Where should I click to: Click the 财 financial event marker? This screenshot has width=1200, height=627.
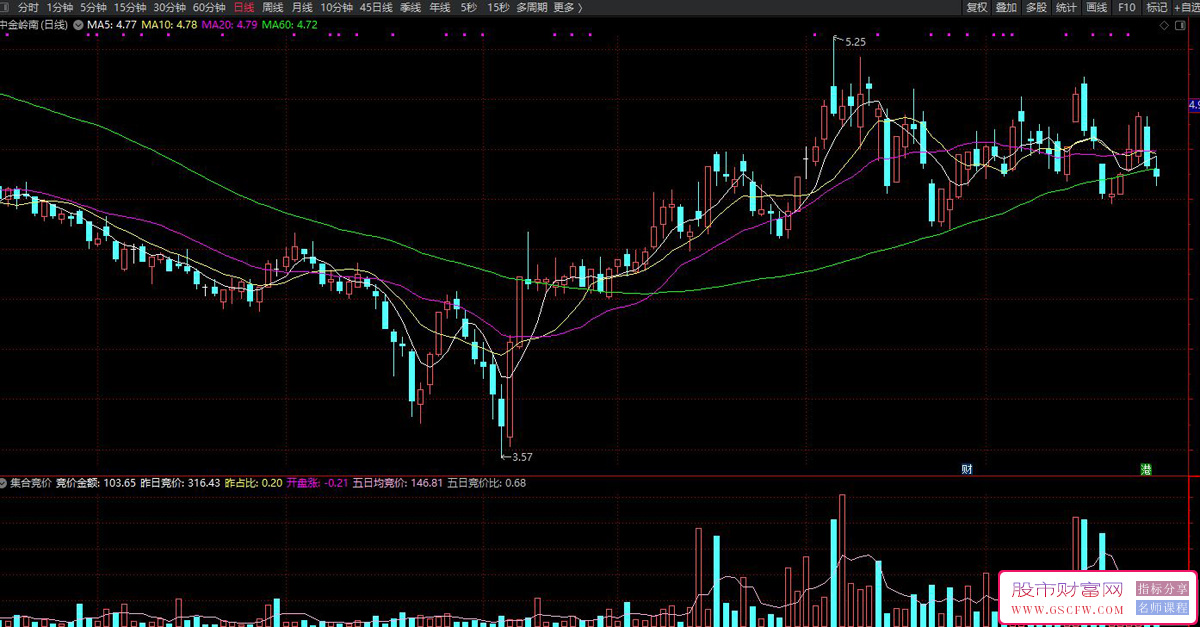tap(967, 468)
